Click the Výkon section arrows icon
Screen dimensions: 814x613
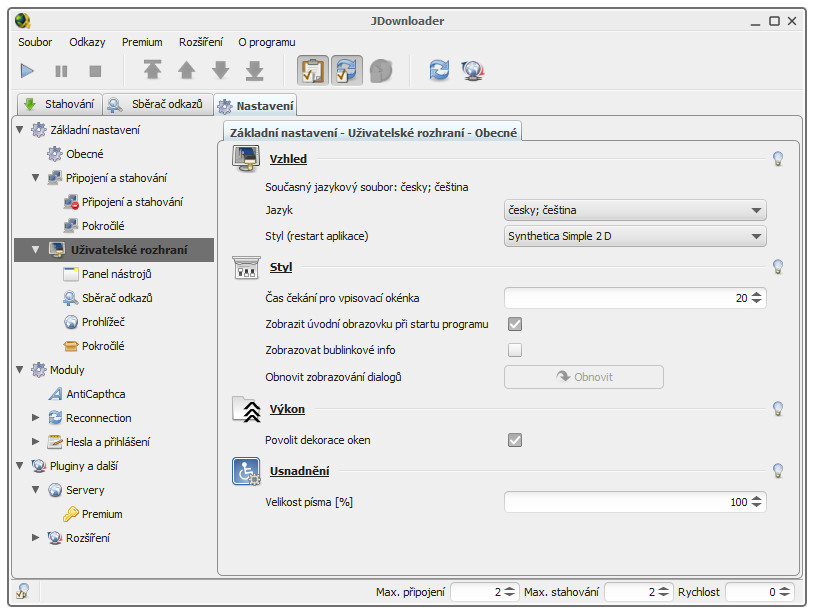click(x=246, y=409)
